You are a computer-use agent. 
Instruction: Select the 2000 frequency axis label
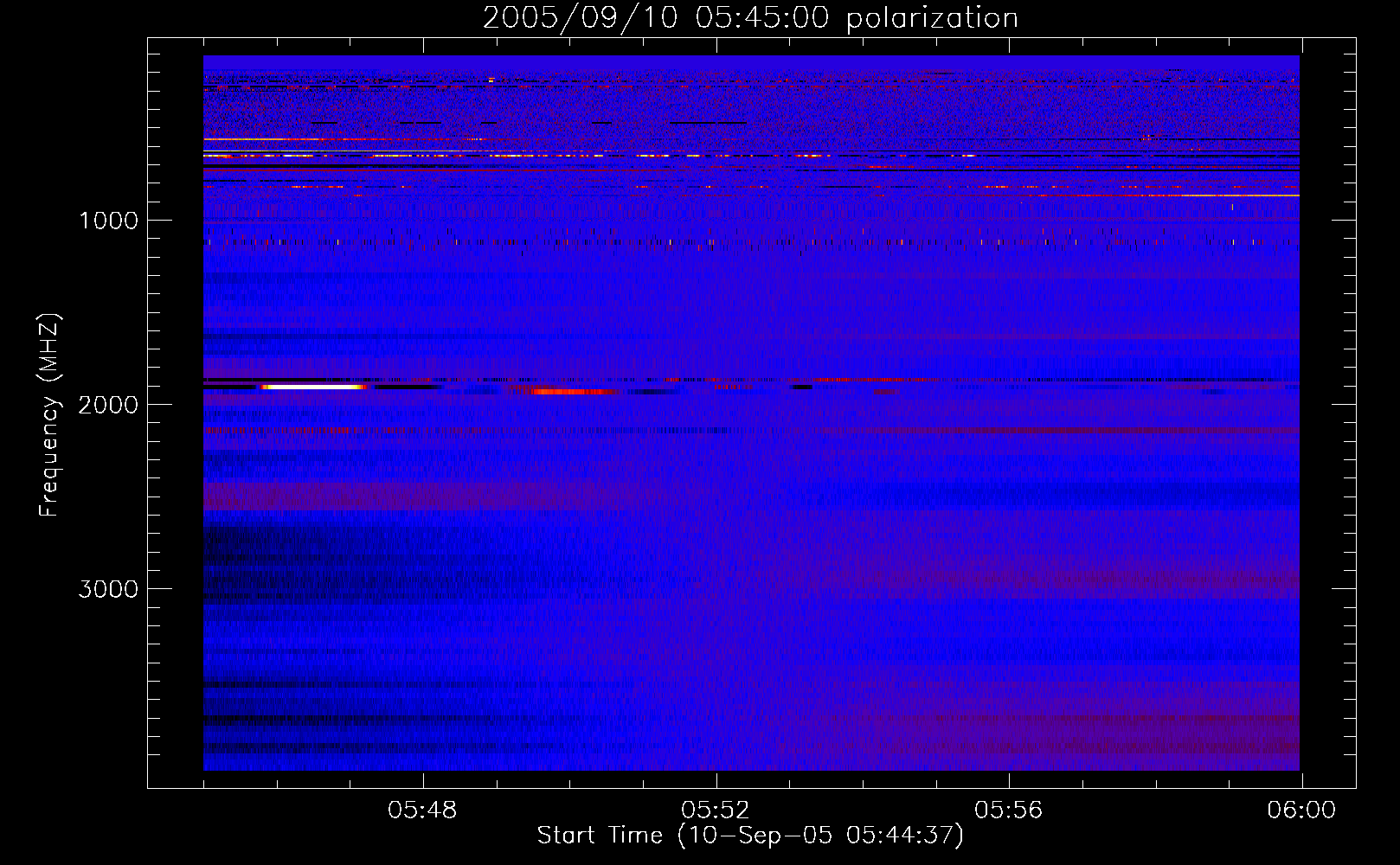tap(108, 405)
